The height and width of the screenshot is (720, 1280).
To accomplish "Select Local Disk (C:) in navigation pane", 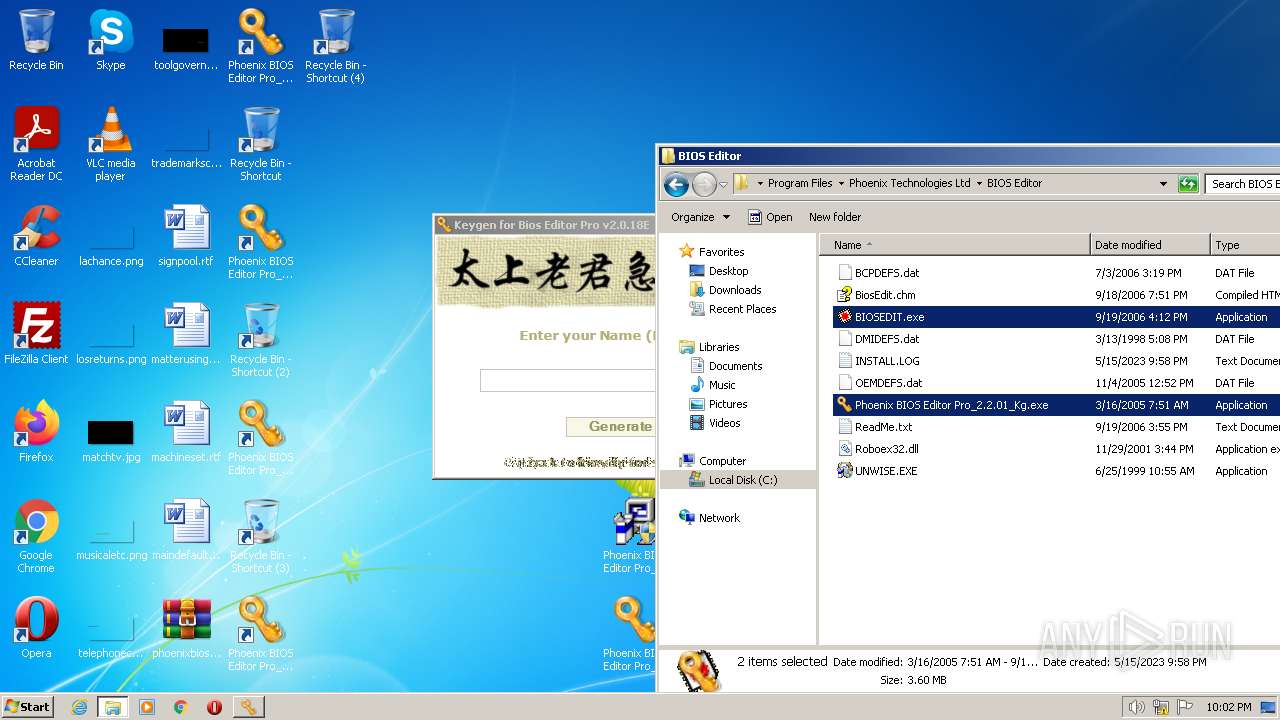I will [x=738, y=480].
